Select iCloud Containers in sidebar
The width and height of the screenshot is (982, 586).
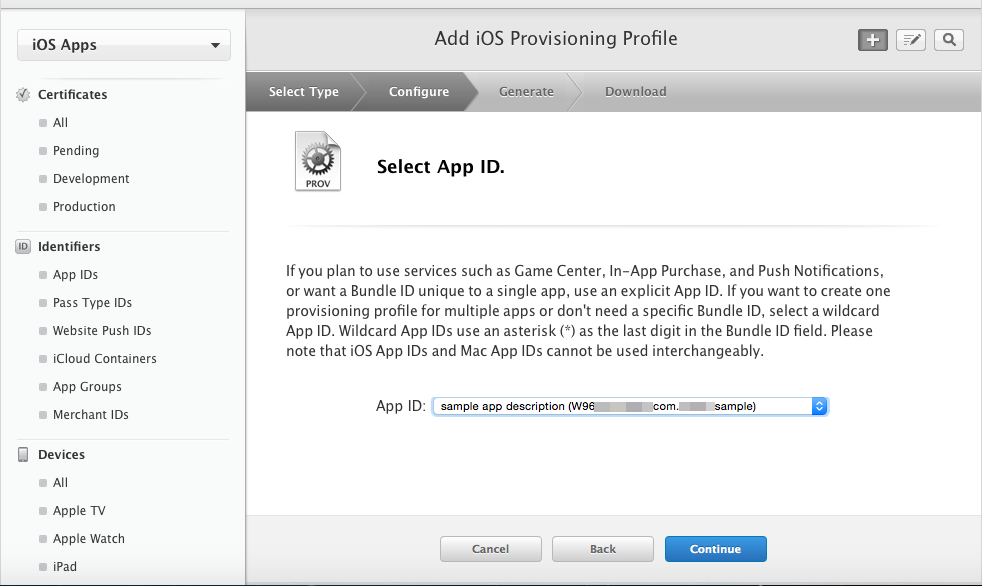click(104, 359)
